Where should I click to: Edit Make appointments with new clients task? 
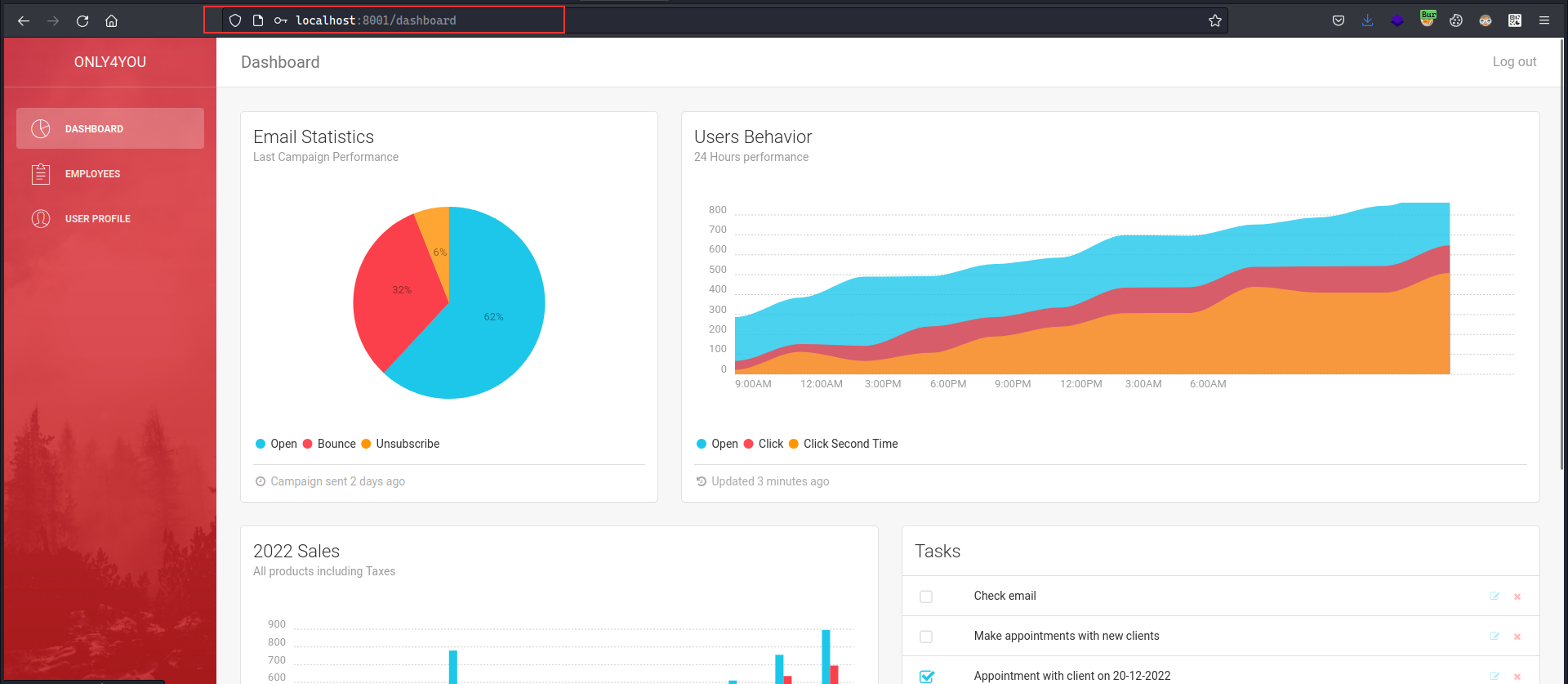point(1494,636)
